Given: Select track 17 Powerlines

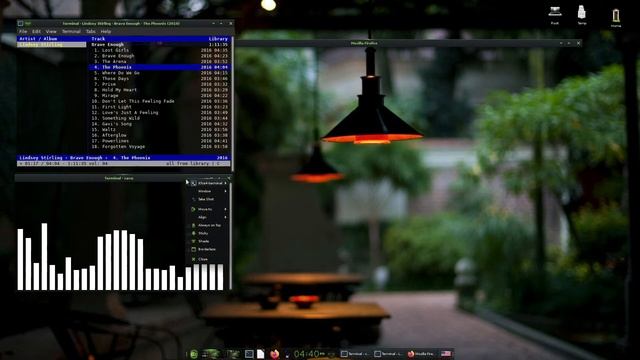Looking at the screenshot, I should (x=160, y=141).
